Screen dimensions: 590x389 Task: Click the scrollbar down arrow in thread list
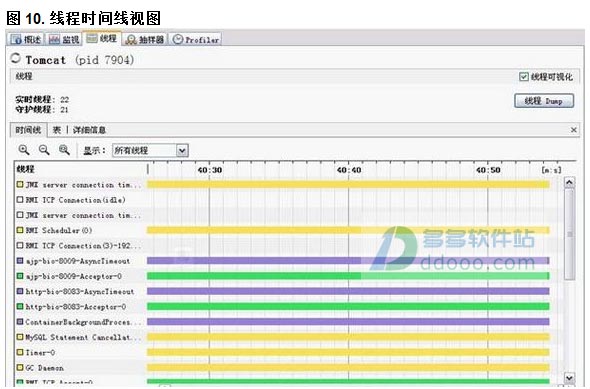(x=569, y=378)
